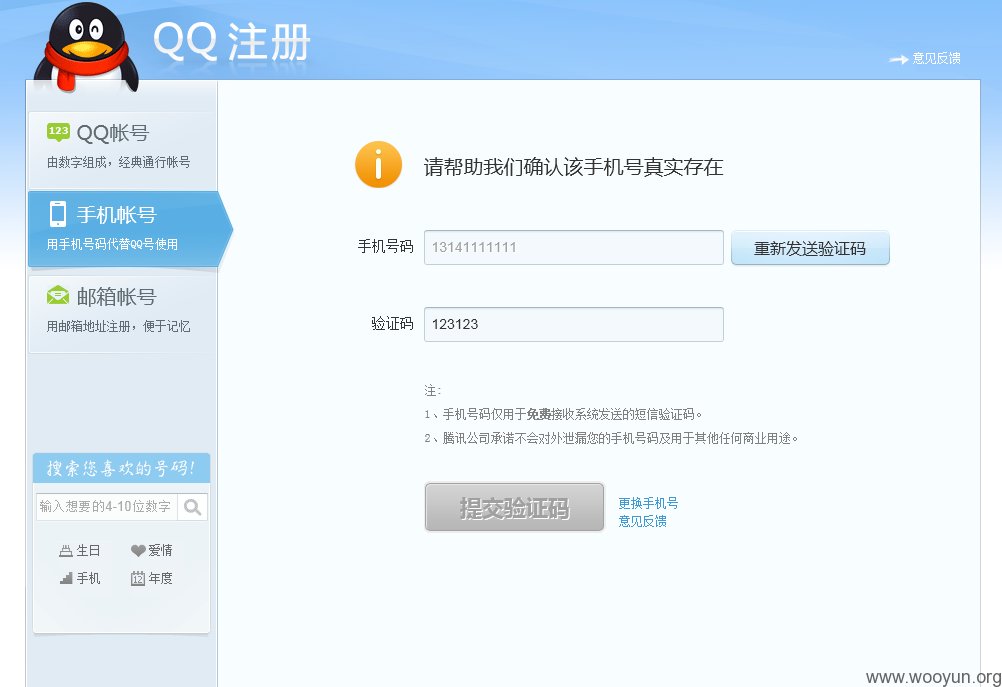The image size is (1002, 687).
Task: Click the 搜索您喜欢的号码 banner
Action: pyautogui.click(x=121, y=468)
